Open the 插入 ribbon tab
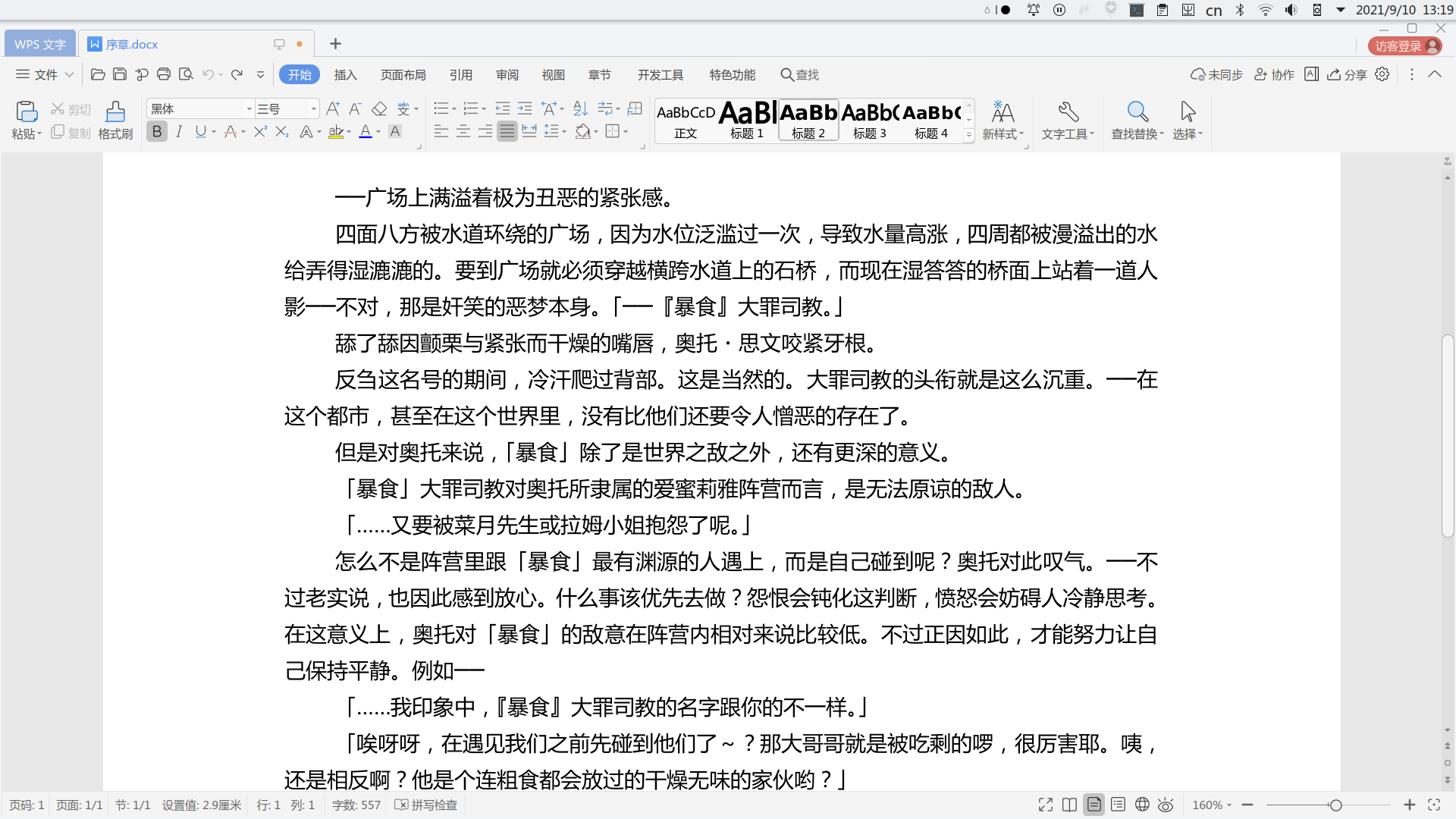 point(345,75)
